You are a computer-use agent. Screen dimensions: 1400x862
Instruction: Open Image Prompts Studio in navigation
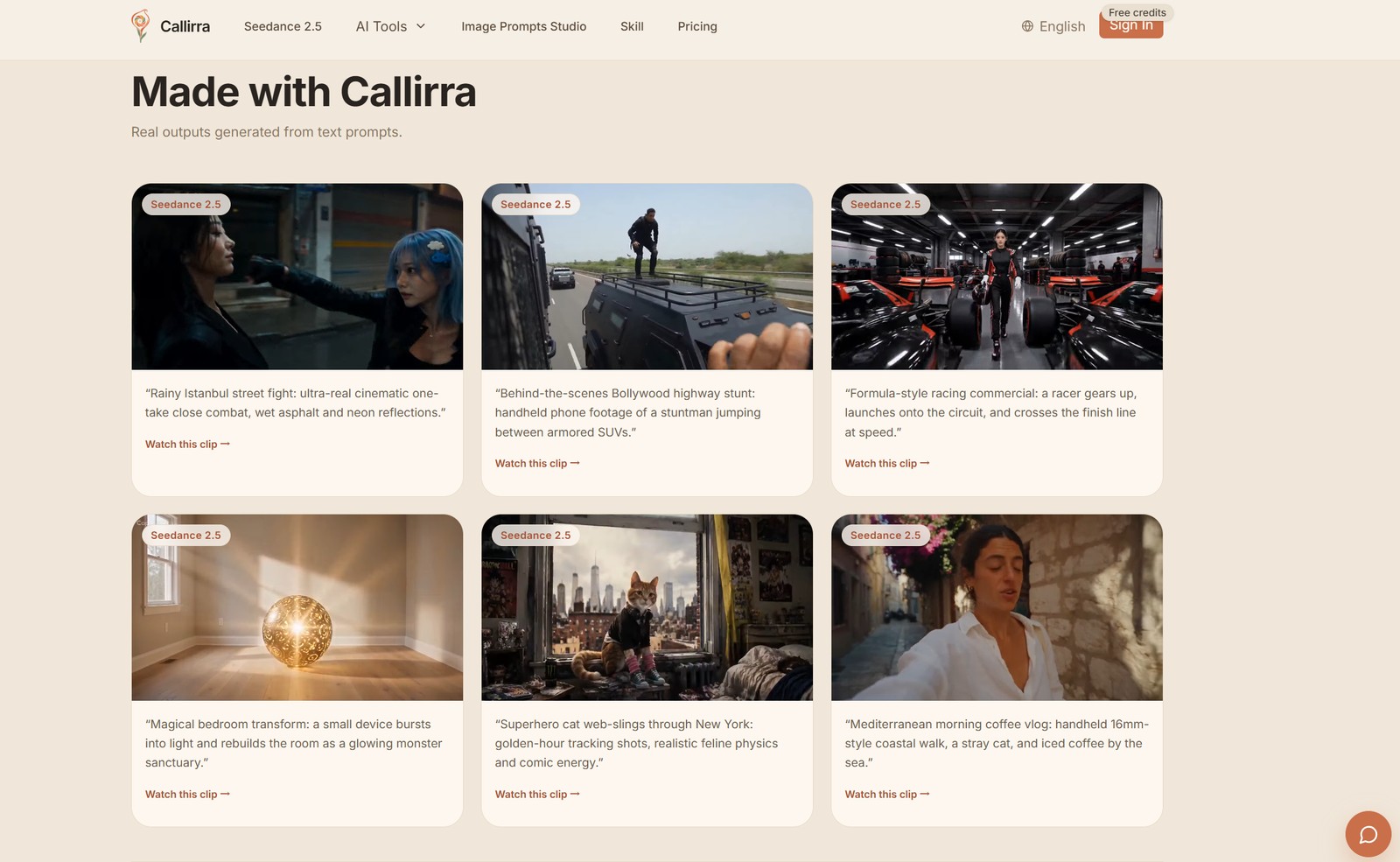pos(524,26)
